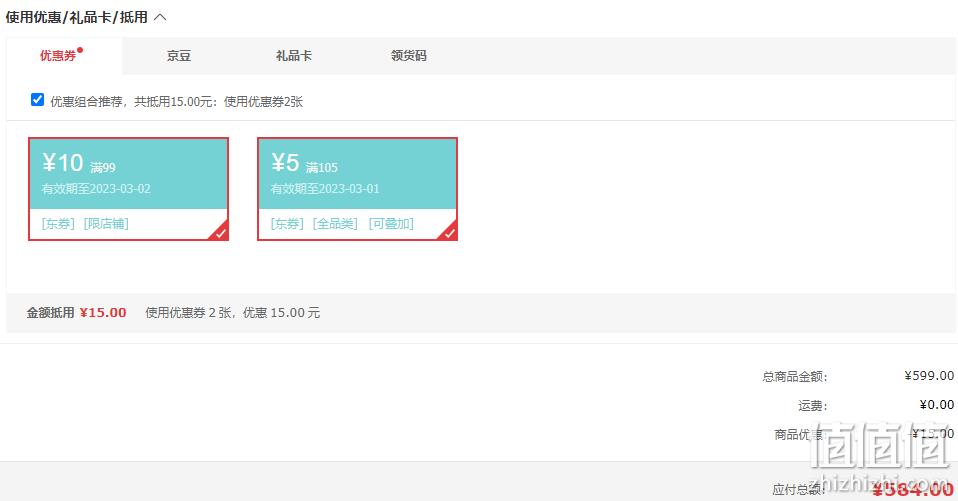958x501 pixels.
Task: Click the 总商品金额 ¥599.00 value
Action: (929, 376)
